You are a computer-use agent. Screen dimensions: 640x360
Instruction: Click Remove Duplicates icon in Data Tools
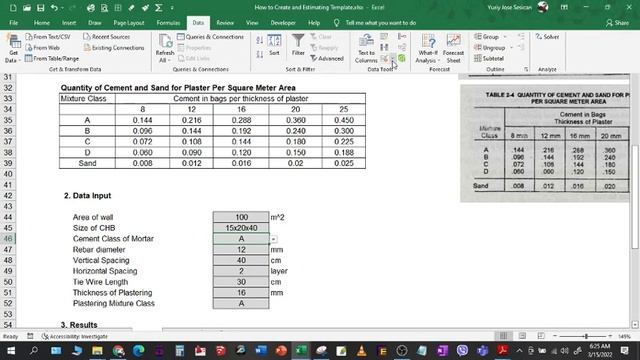point(384,48)
